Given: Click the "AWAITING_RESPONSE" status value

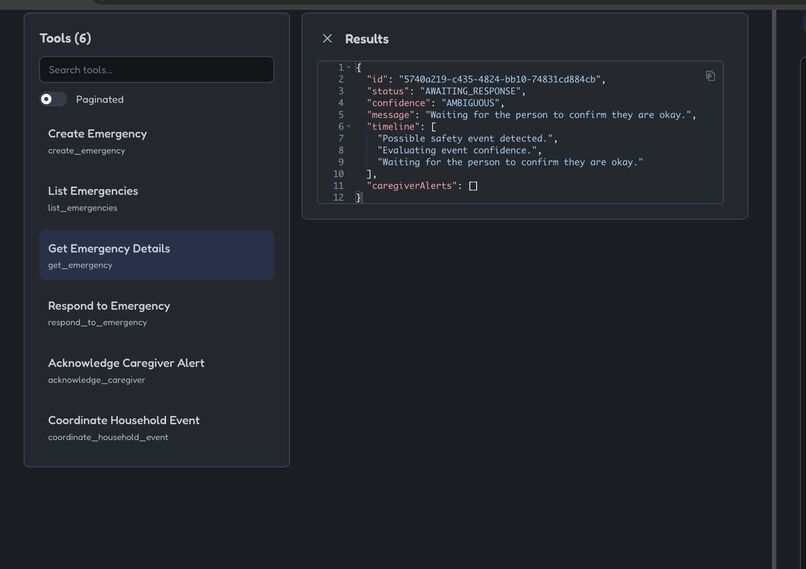Looking at the screenshot, I should click(470, 91).
